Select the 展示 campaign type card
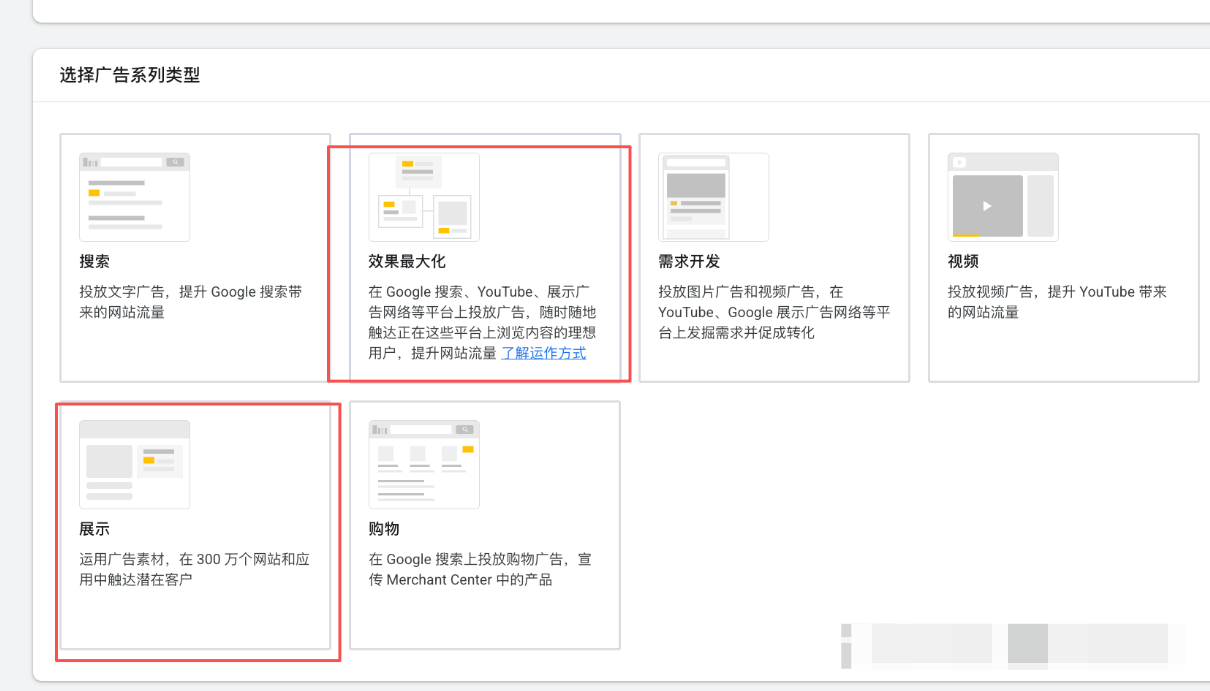 point(197,525)
